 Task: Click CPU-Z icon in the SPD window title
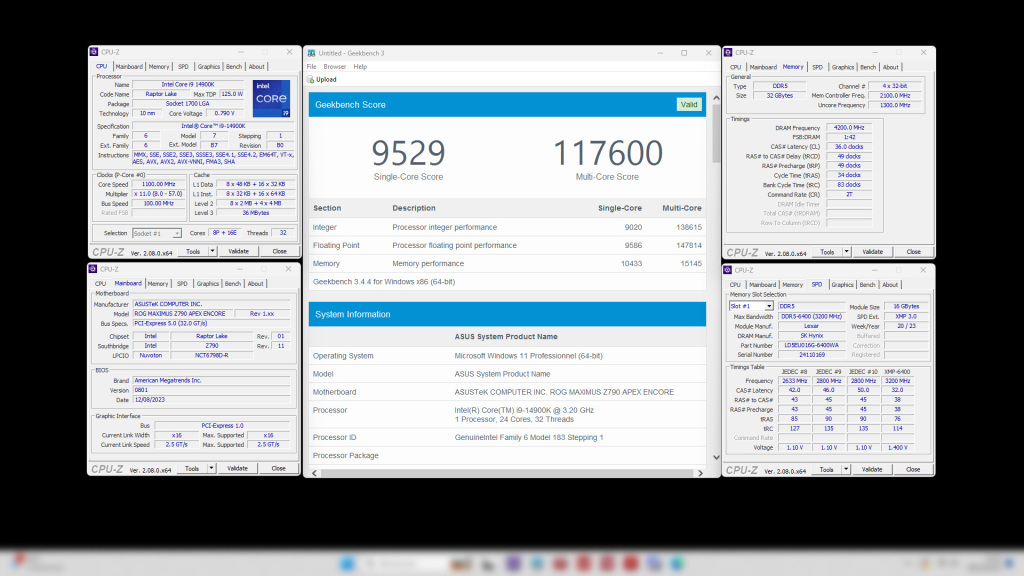coord(728,270)
